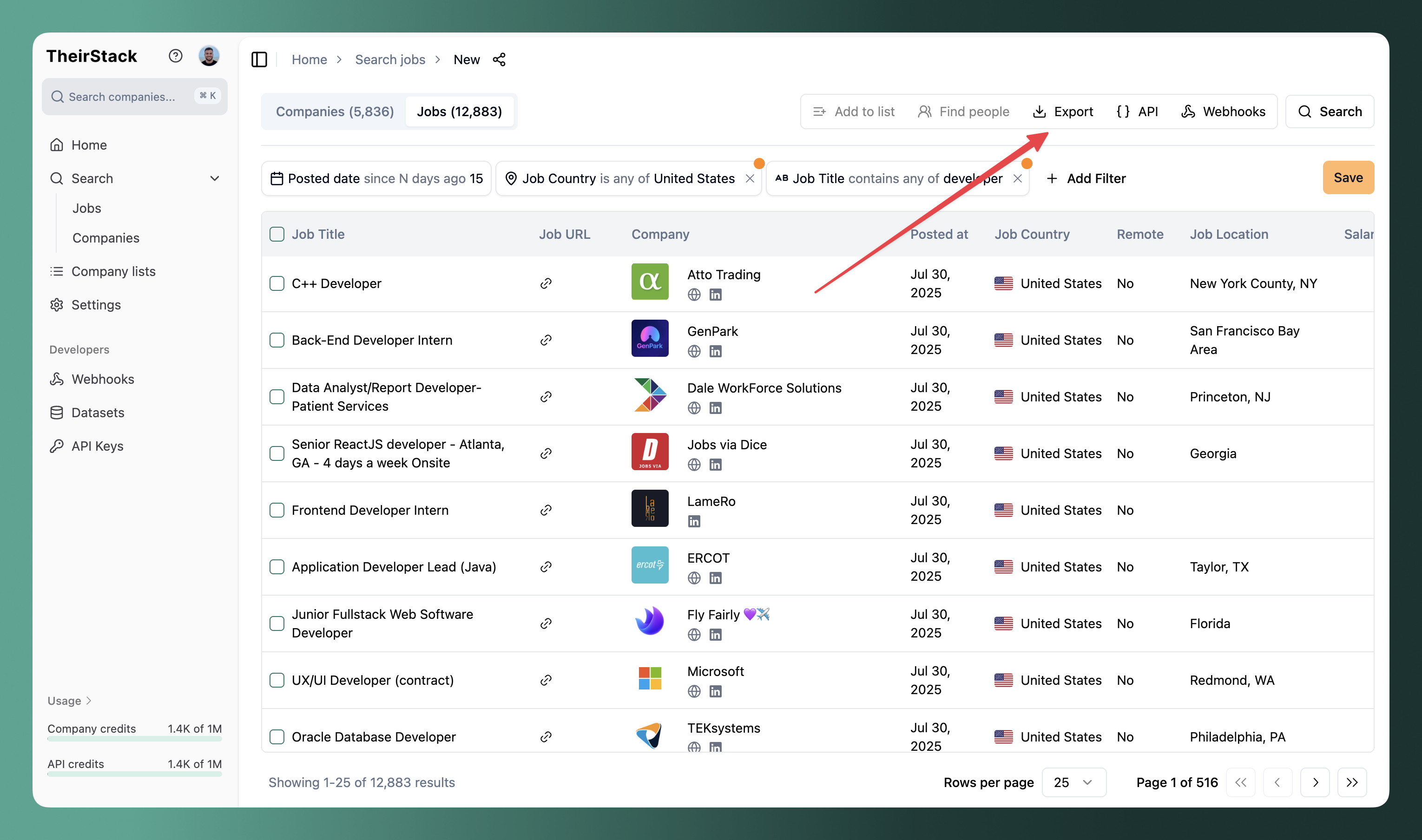Open Atto Trading's LinkedIn icon

coord(716,295)
